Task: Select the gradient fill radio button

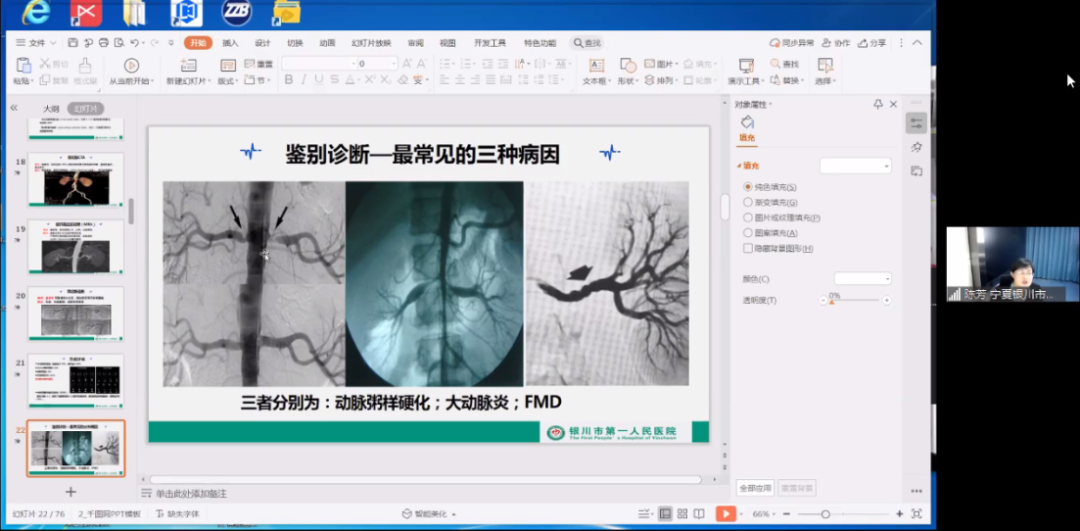Action: (x=748, y=202)
